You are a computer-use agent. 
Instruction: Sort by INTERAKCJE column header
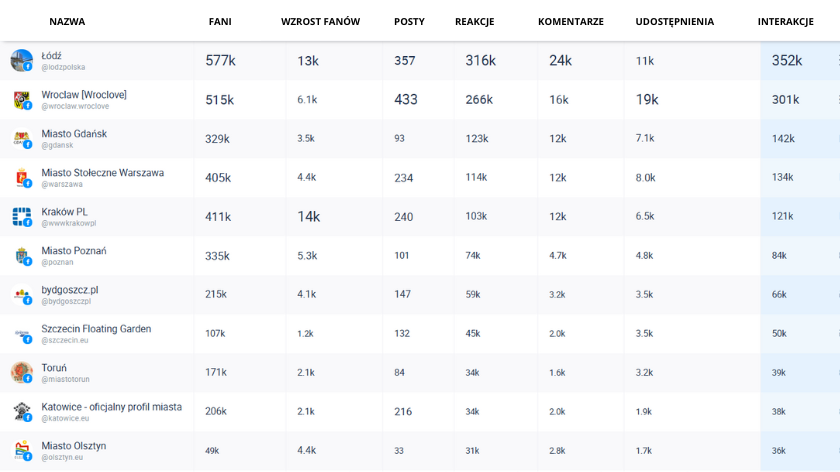pos(785,21)
